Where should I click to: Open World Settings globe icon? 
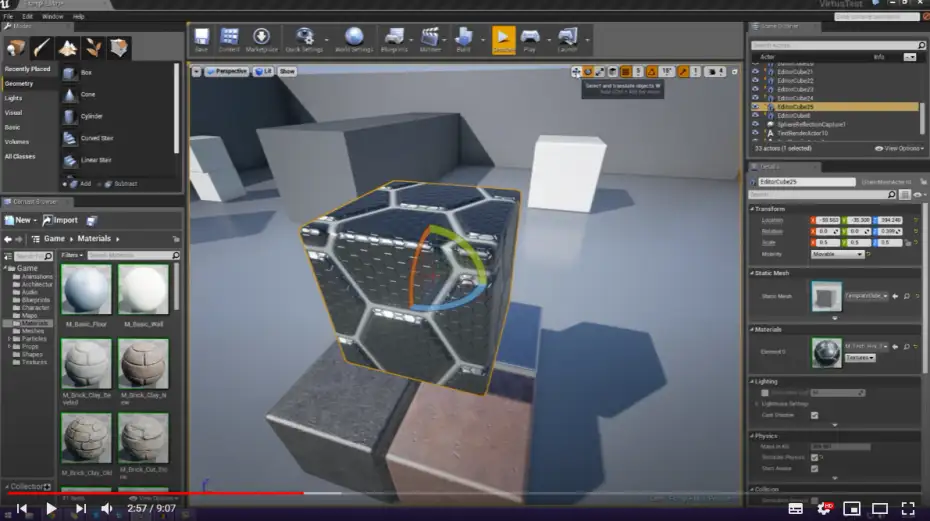(354, 40)
